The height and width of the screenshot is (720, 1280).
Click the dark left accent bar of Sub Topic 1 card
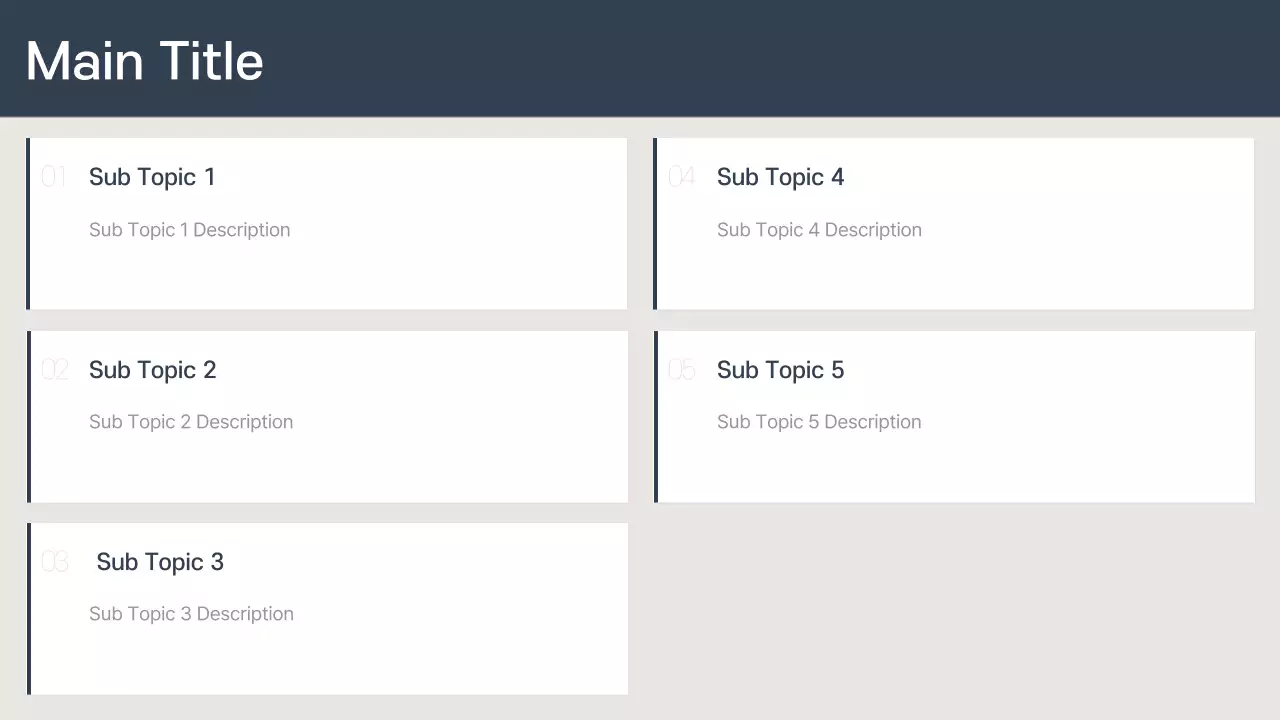28,224
